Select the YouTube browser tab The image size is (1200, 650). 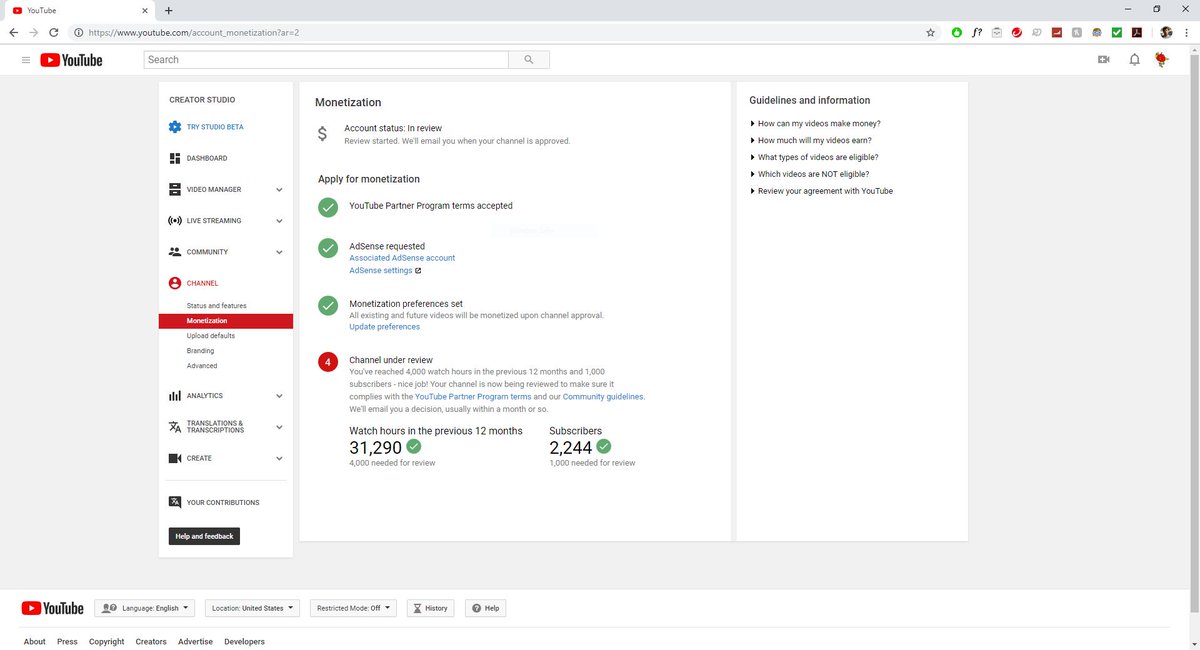[x=80, y=10]
